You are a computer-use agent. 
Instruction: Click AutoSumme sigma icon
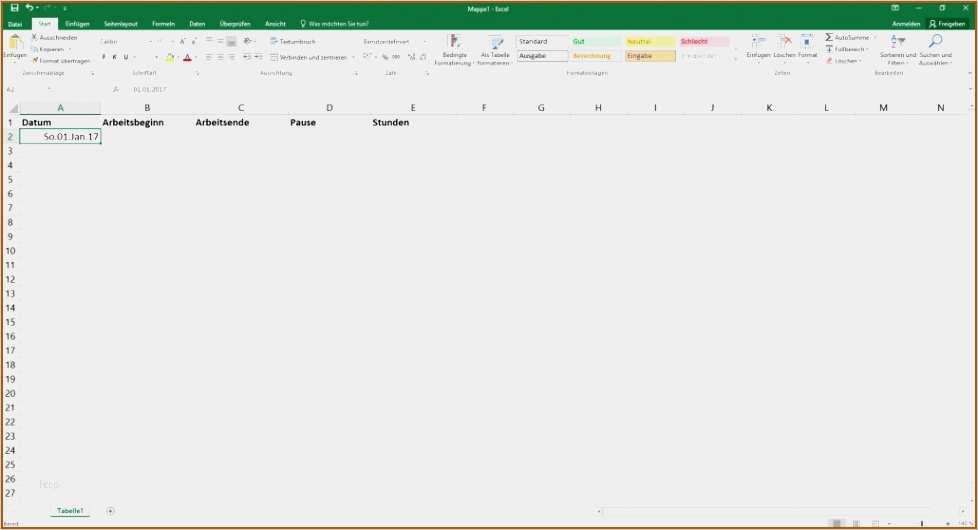829,37
